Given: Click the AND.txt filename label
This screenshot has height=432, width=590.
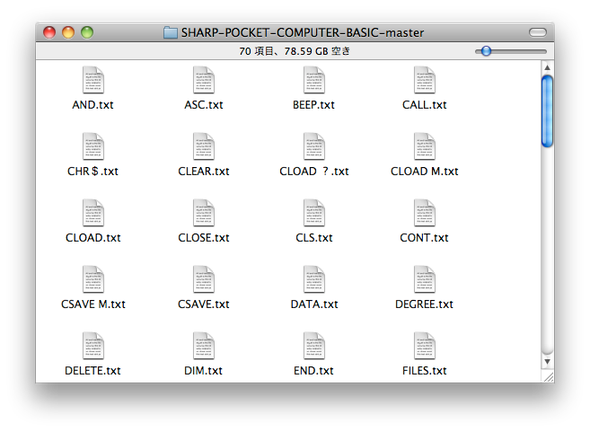Looking at the screenshot, I should 93,105.
